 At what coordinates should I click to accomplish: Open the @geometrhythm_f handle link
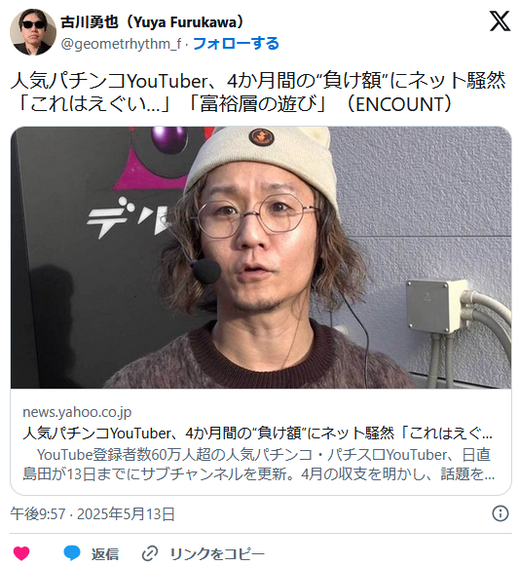[121, 44]
